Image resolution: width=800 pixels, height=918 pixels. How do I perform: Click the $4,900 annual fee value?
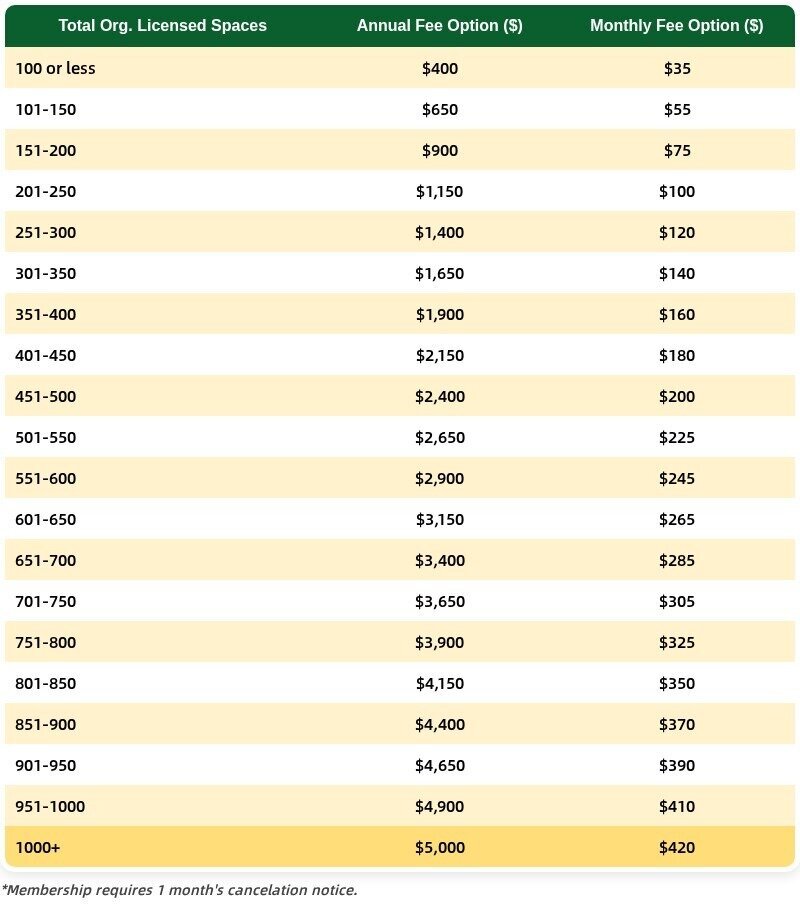[440, 807]
